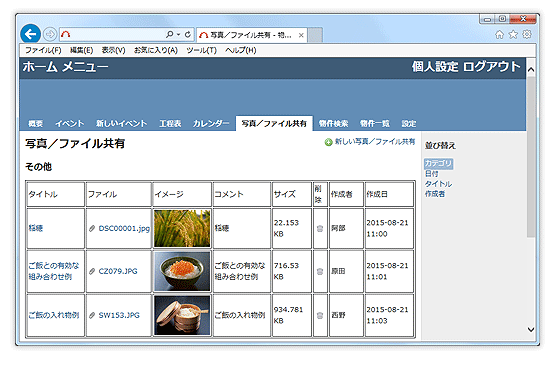Click the 西野 author cell
This screenshot has height=366, width=560.
click(346, 315)
